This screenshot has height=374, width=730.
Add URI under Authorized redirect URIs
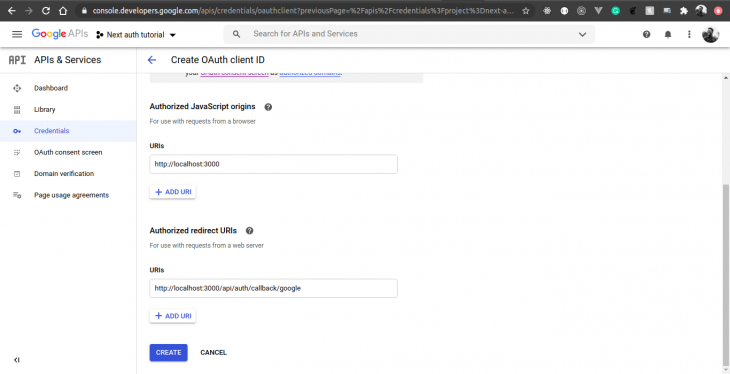tap(173, 316)
